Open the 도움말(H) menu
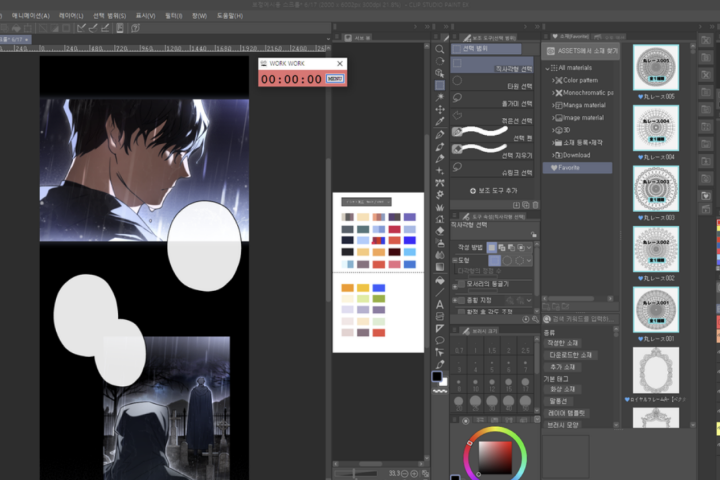Screen dimensions: 720x480 [x=230, y=16]
